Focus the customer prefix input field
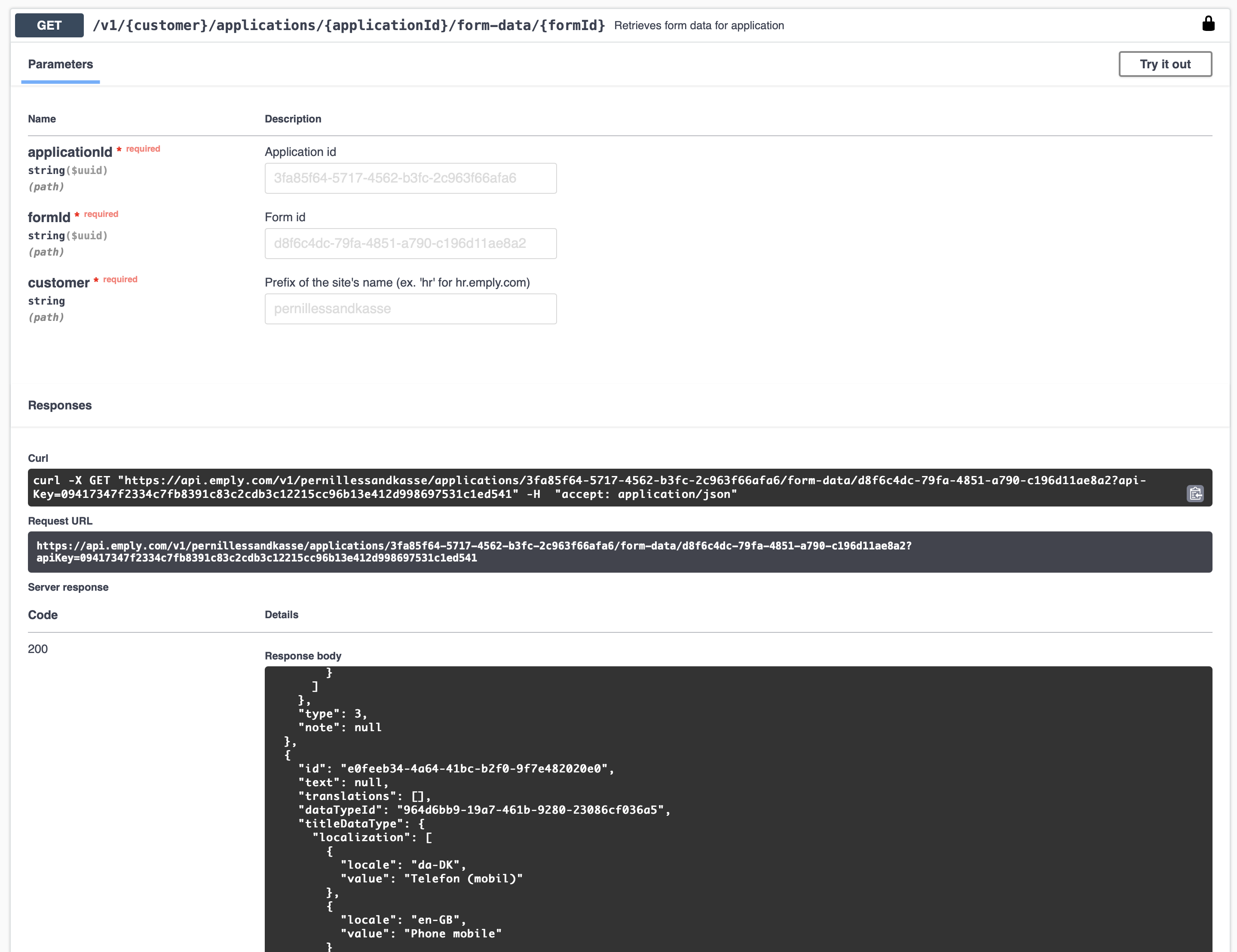The image size is (1237, 952). pyautogui.click(x=410, y=308)
